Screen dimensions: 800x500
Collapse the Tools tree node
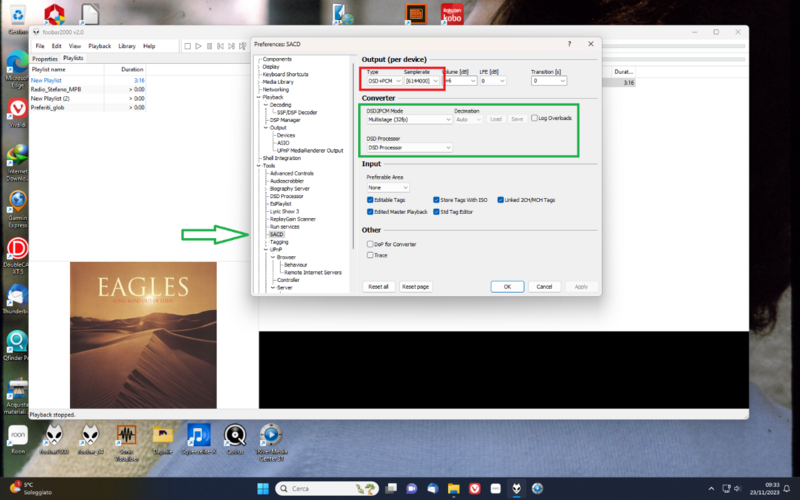pyautogui.click(x=259, y=166)
